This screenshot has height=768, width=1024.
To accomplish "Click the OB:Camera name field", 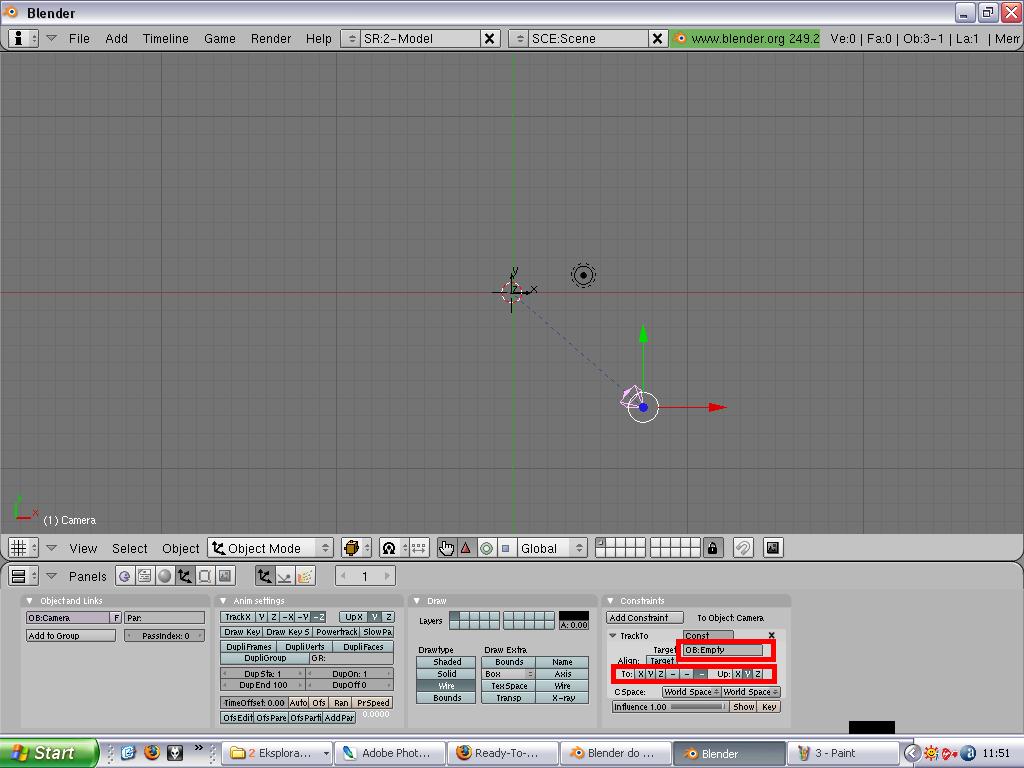I will point(68,618).
